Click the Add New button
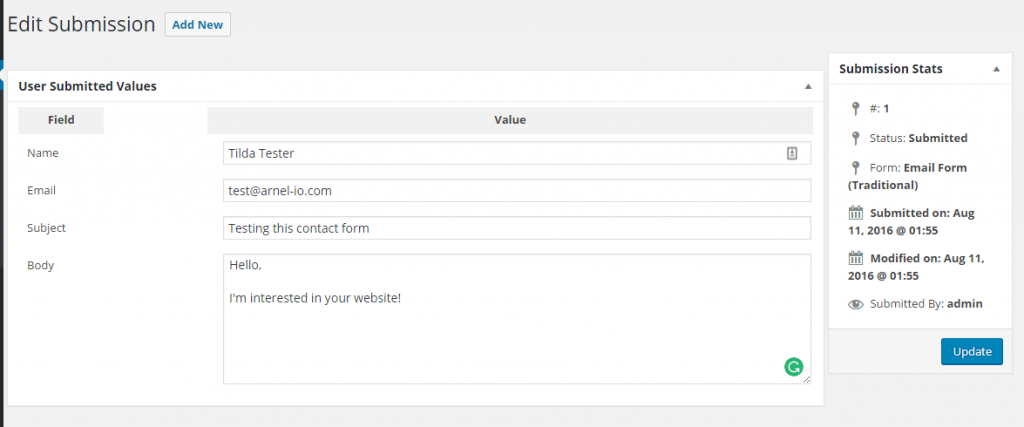 tap(197, 24)
